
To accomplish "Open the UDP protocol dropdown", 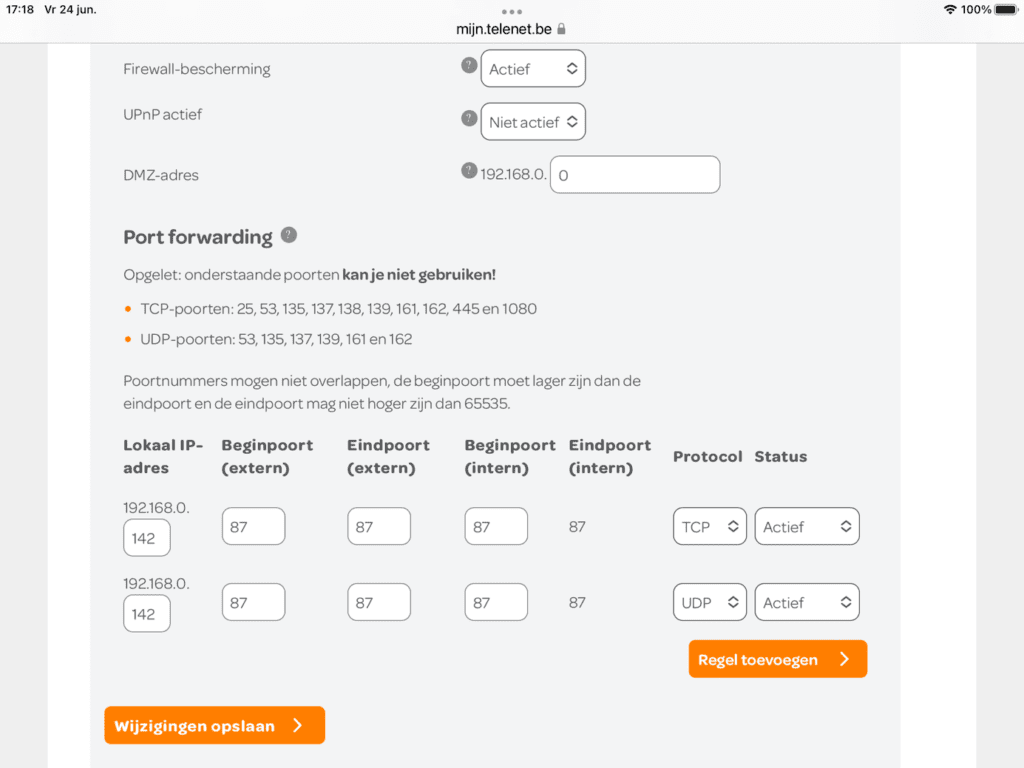I will coord(709,602).
